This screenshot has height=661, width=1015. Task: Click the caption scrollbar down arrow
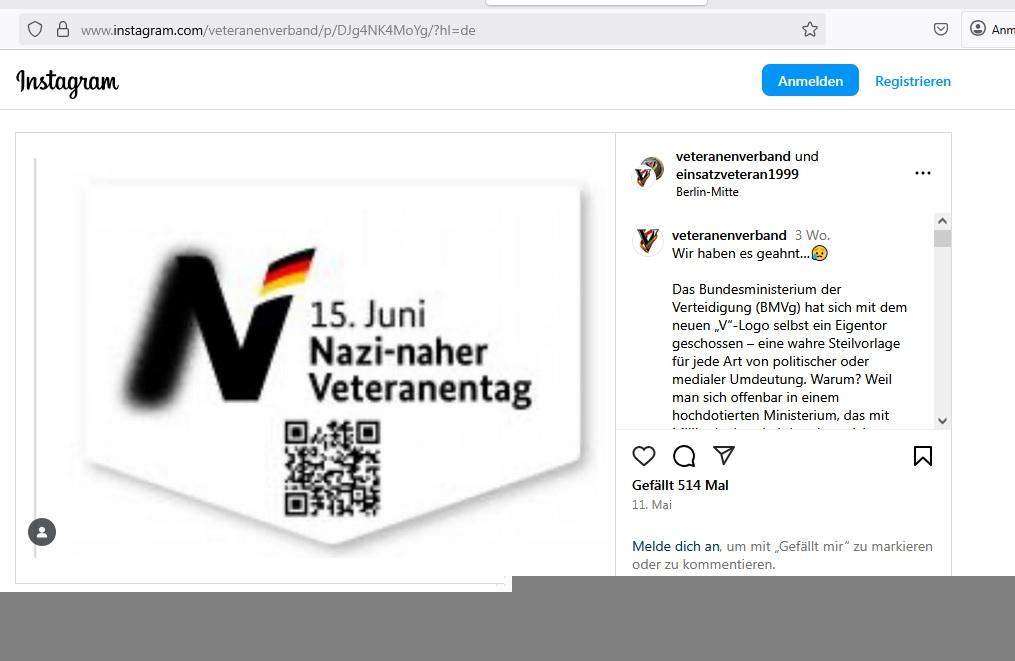[x=942, y=420]
